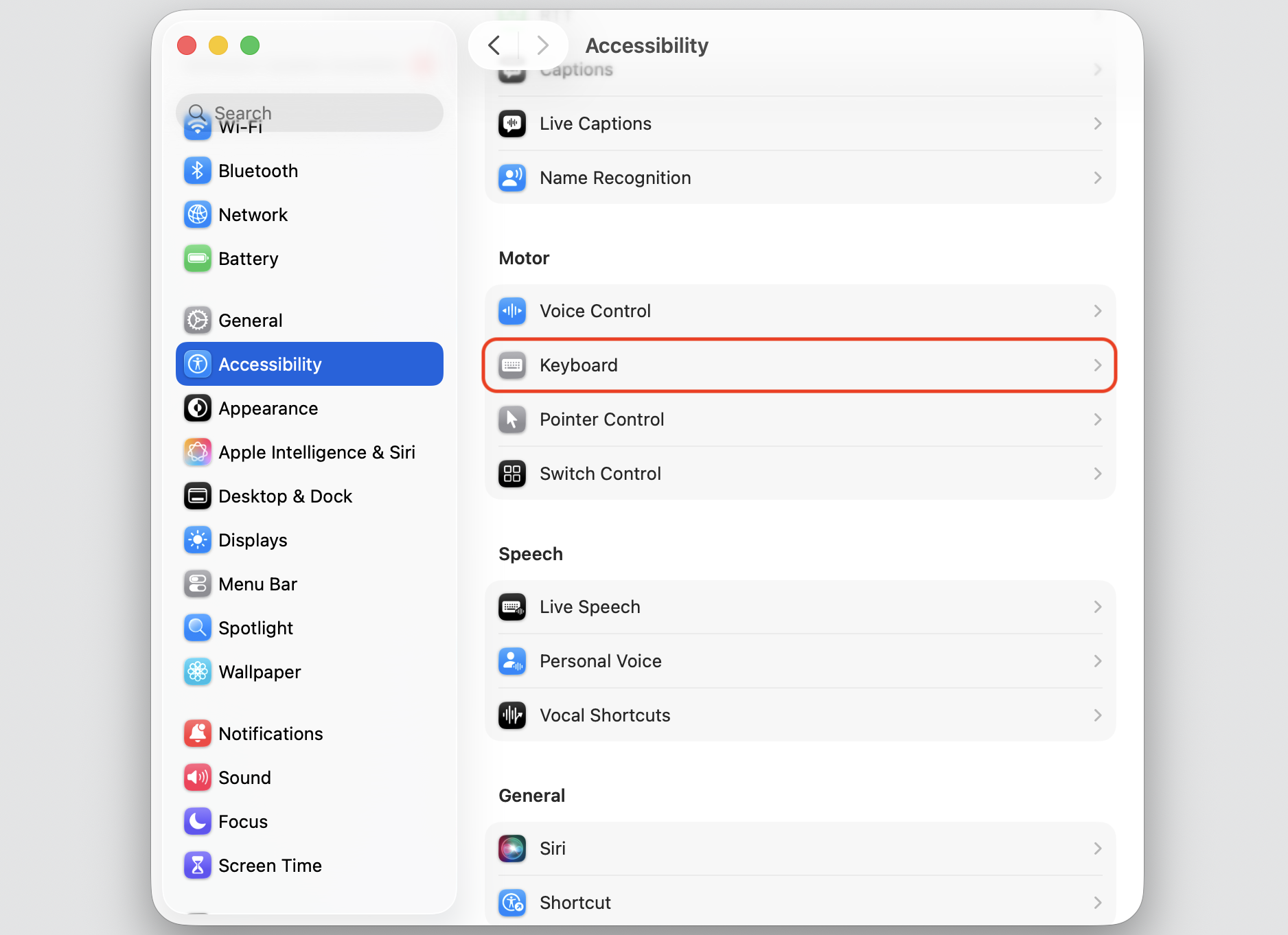Viewport: 1288px width, 935px height.
Task: Click the Desktop & Dock icon
Action: (x=198, y=496)
